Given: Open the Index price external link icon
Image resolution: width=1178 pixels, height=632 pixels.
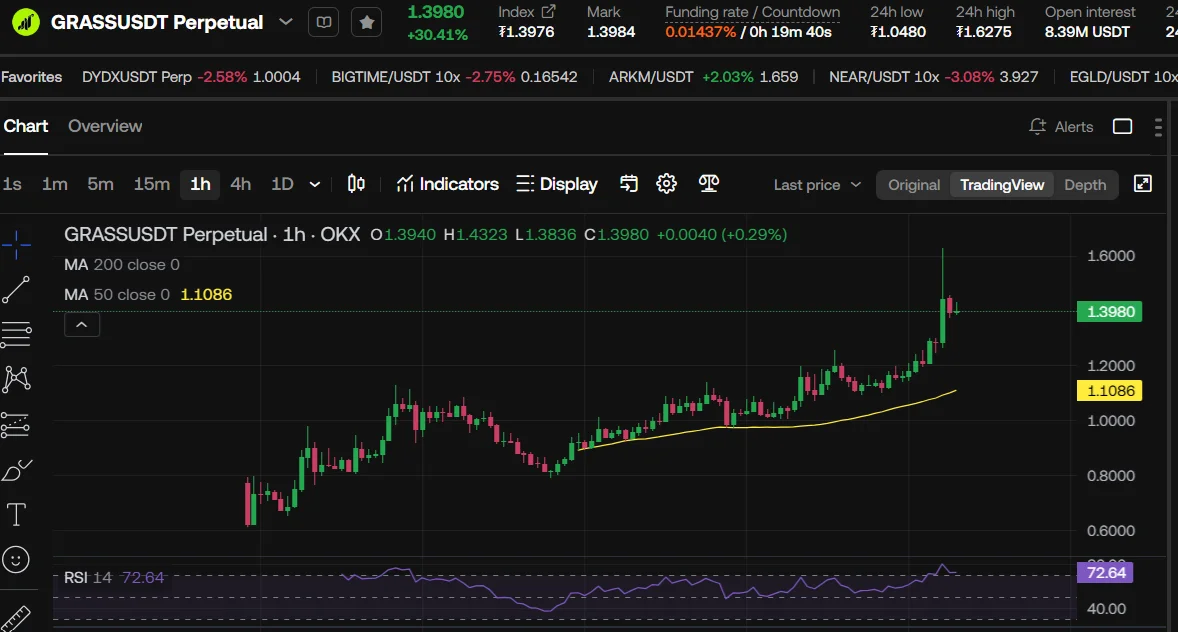Looking at the screenshot, I should click(x=548, y=11).
